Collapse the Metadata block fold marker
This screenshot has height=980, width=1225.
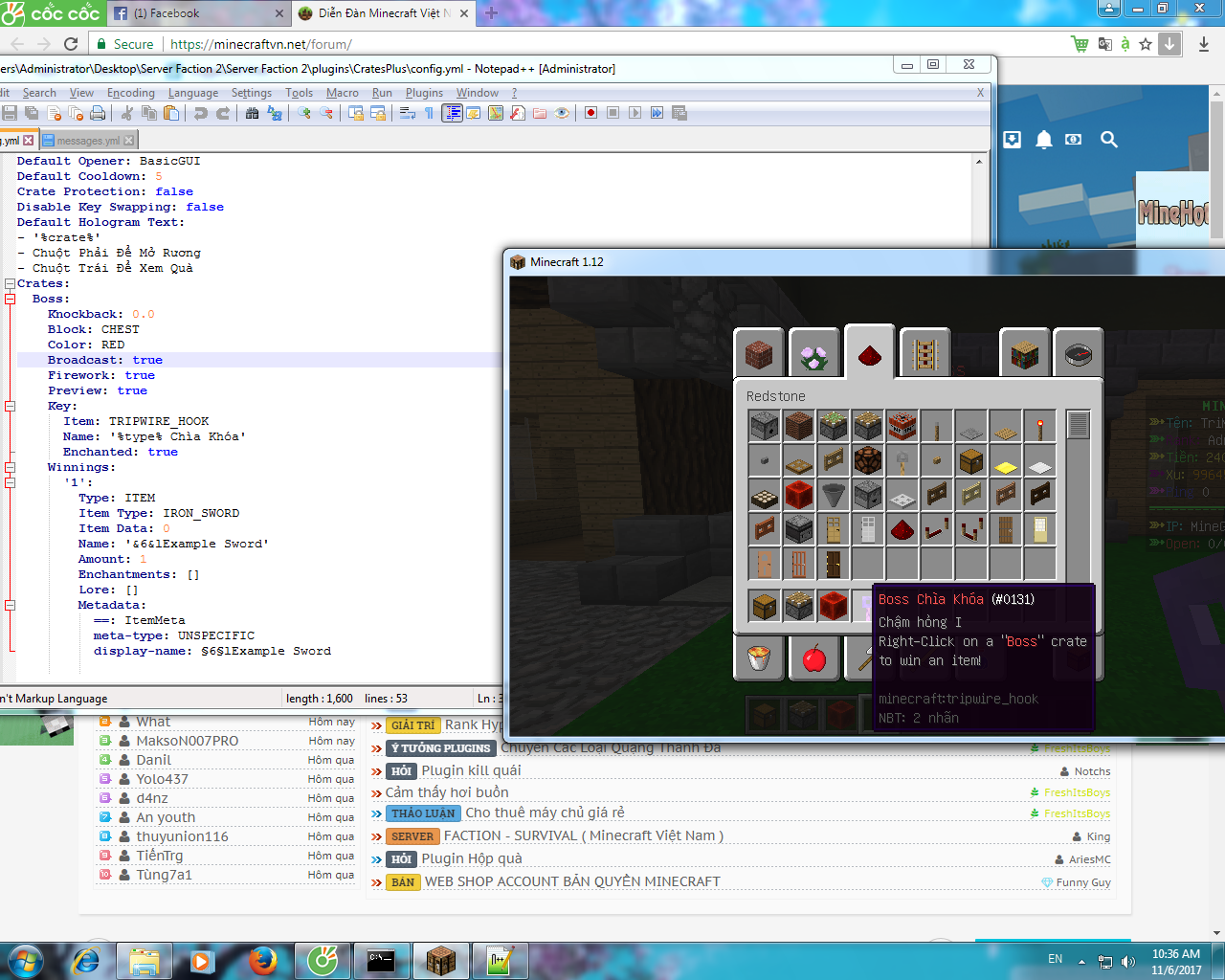10,605
